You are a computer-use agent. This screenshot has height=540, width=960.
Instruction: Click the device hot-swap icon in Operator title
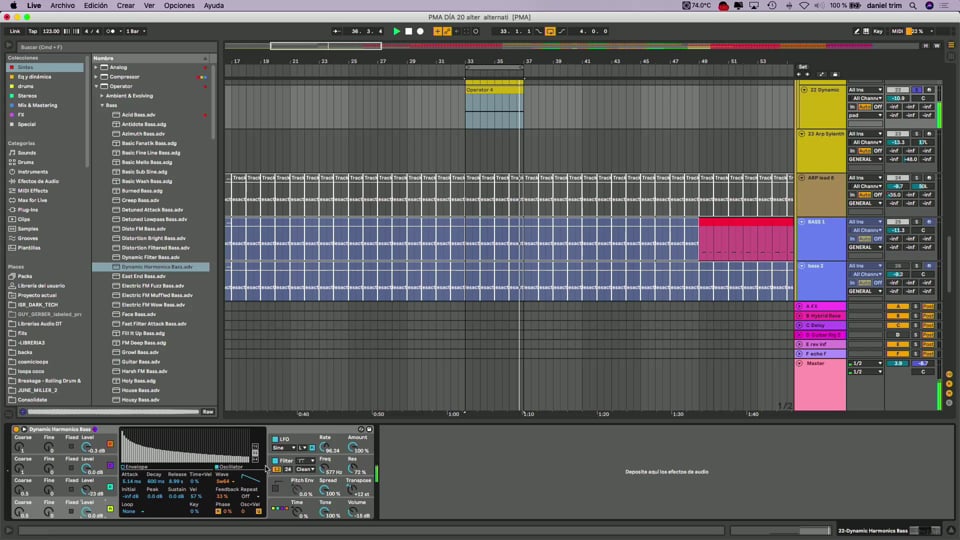coord(361,429)
